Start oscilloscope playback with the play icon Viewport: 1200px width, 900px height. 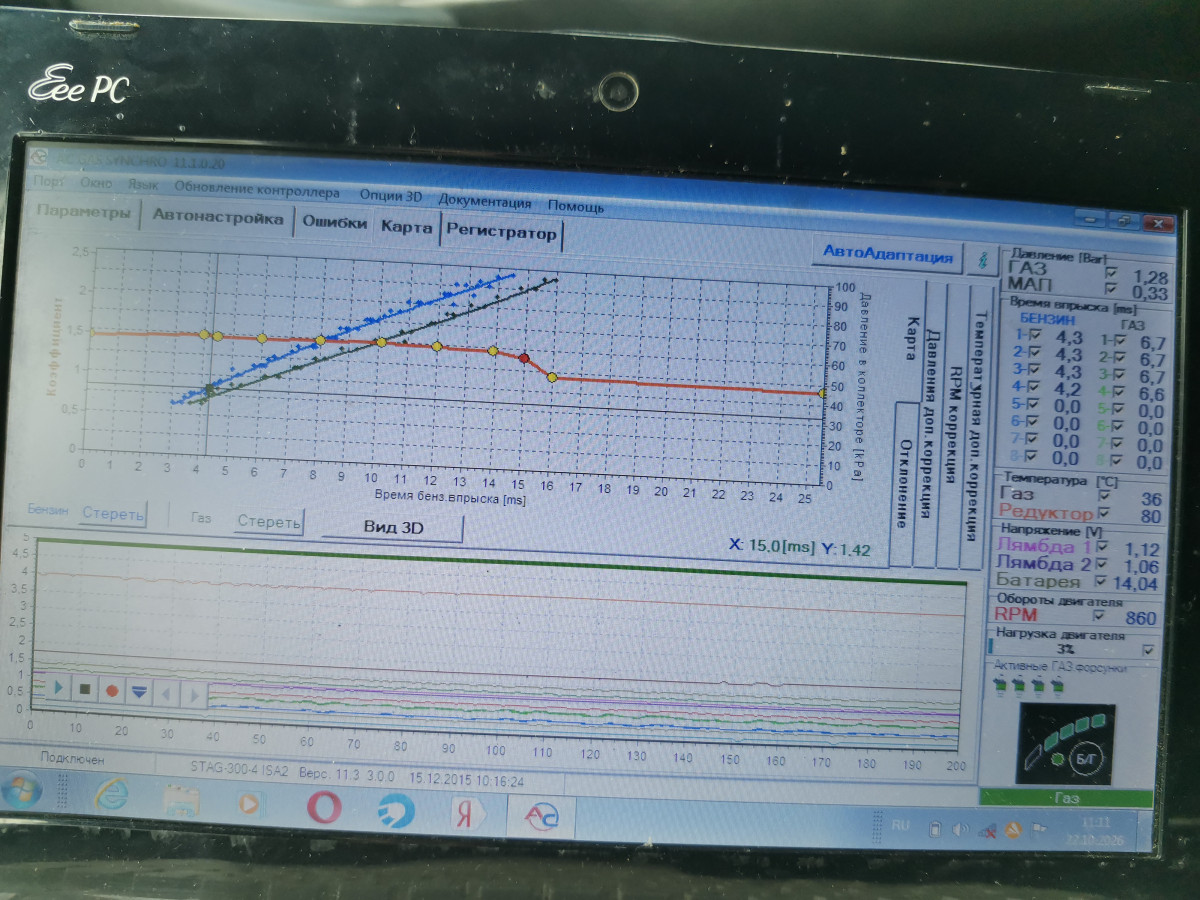point(59,689)
